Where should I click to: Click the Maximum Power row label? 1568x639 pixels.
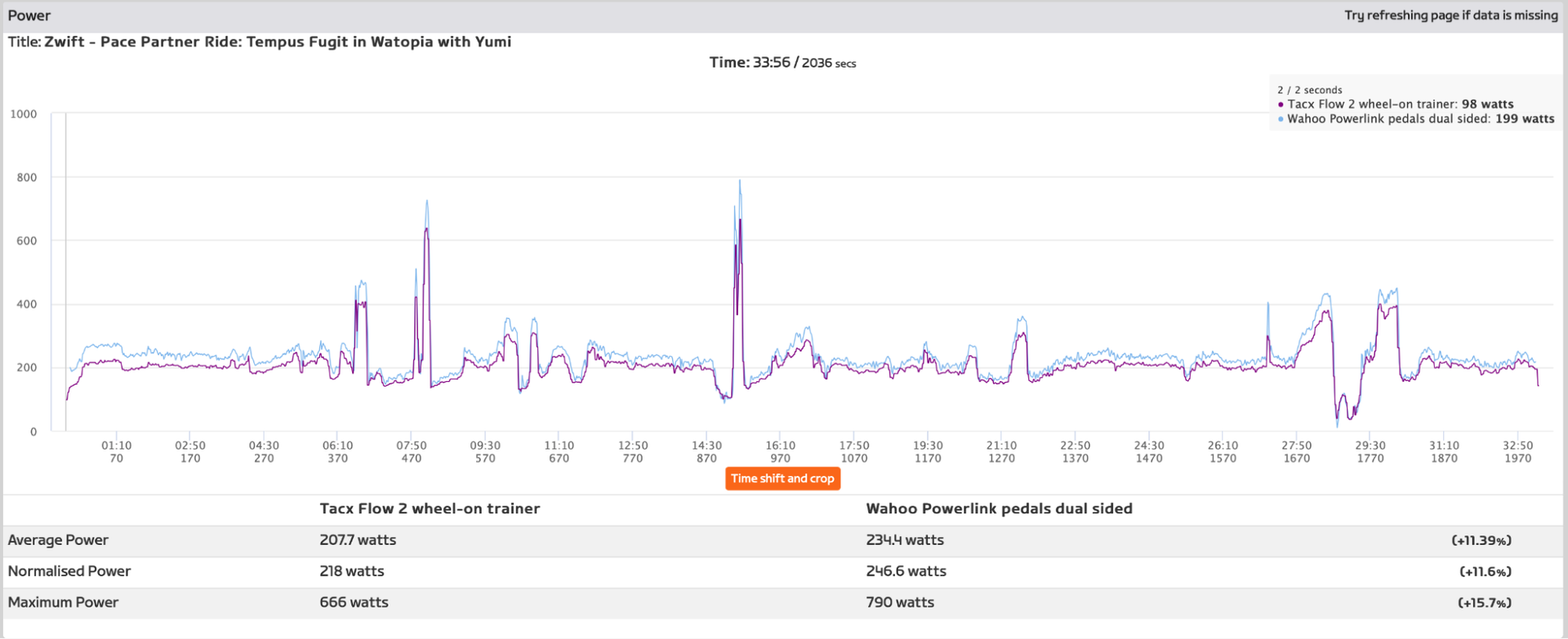point(63,602)
